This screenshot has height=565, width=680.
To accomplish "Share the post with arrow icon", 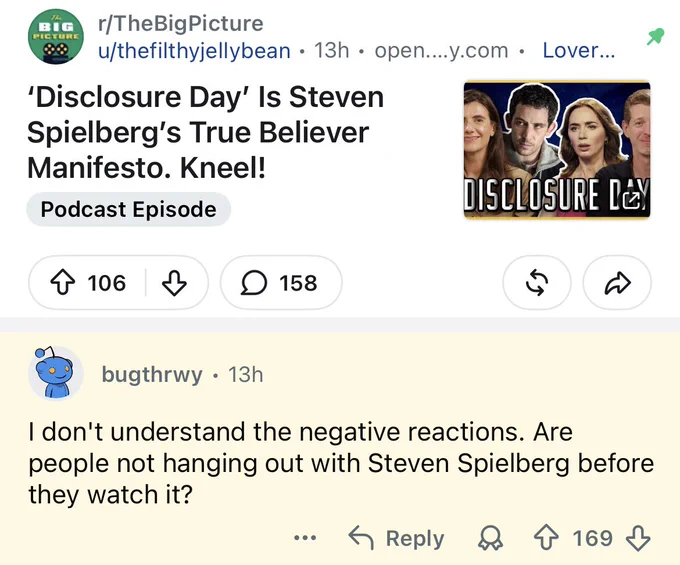I will (617, 283).
